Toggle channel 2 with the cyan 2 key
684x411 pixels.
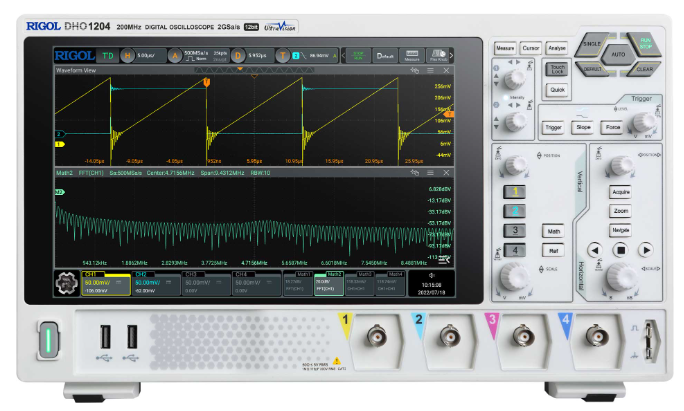pos(515,211)
